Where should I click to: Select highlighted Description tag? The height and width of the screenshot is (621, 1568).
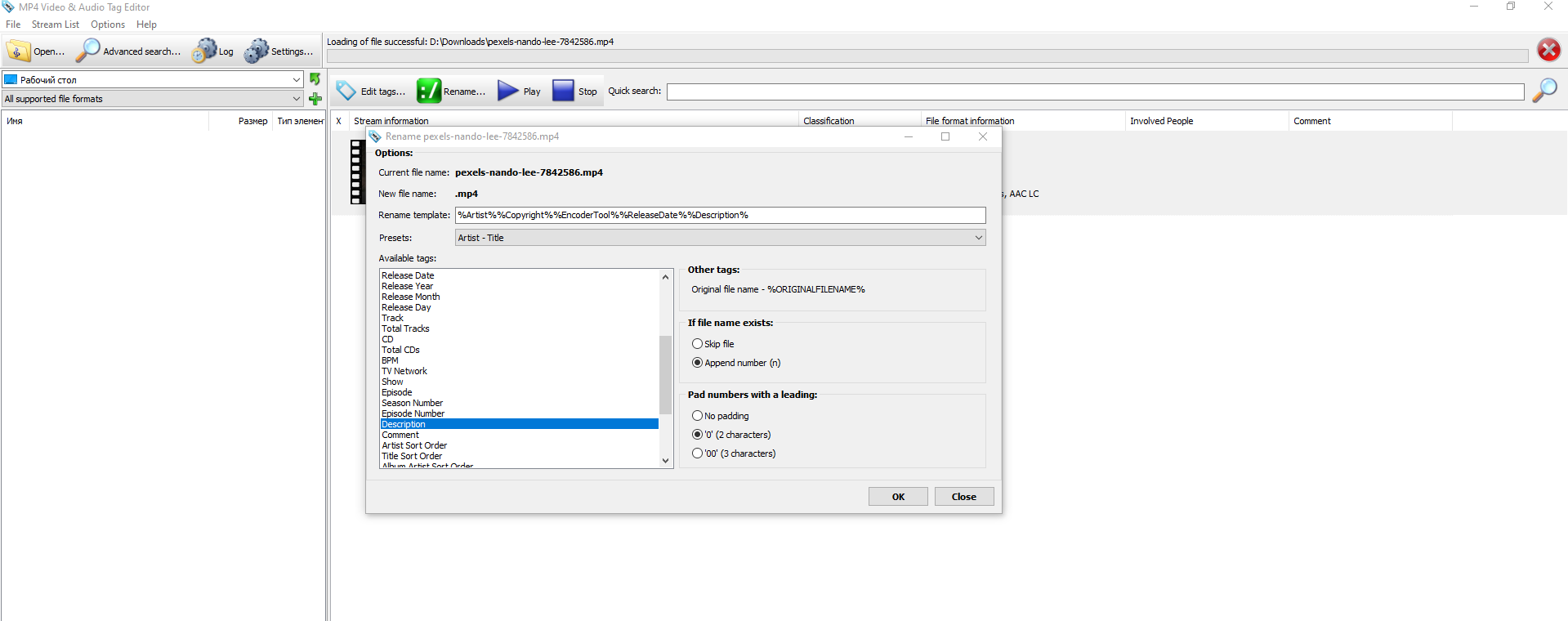tap(520, 424)
